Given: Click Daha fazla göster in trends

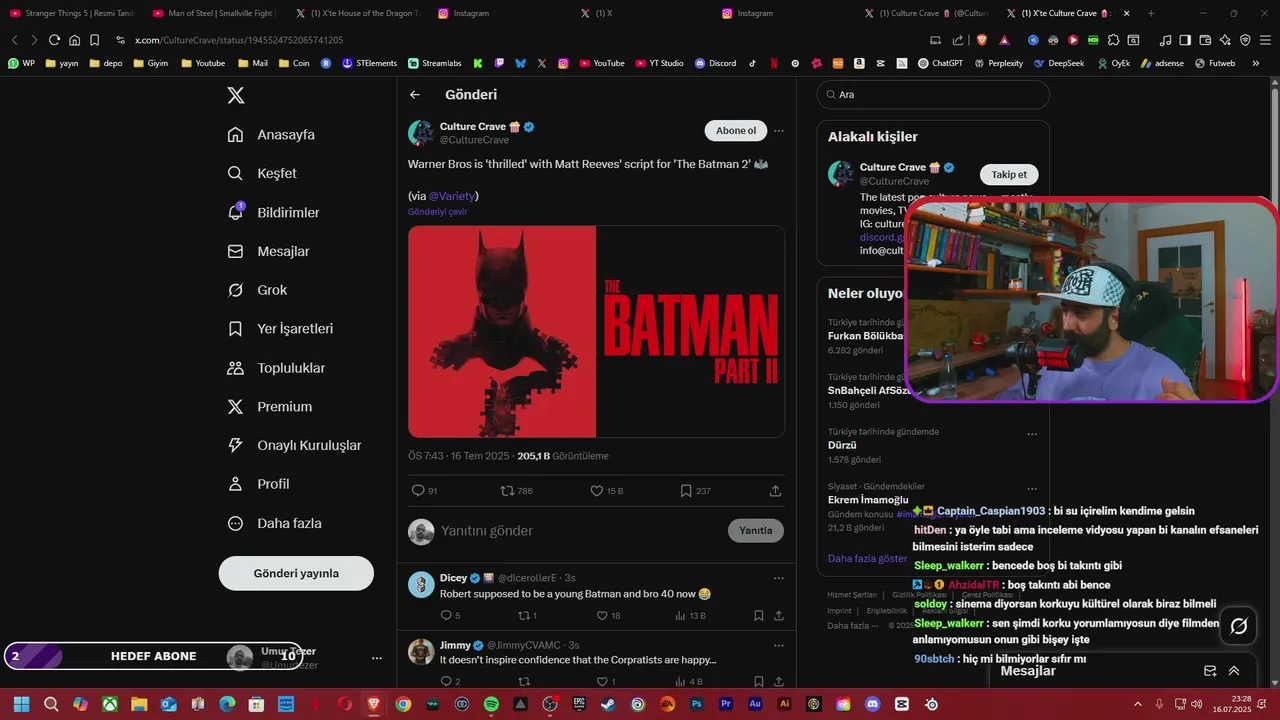Looking at the screenshot, I should [867, 559].
